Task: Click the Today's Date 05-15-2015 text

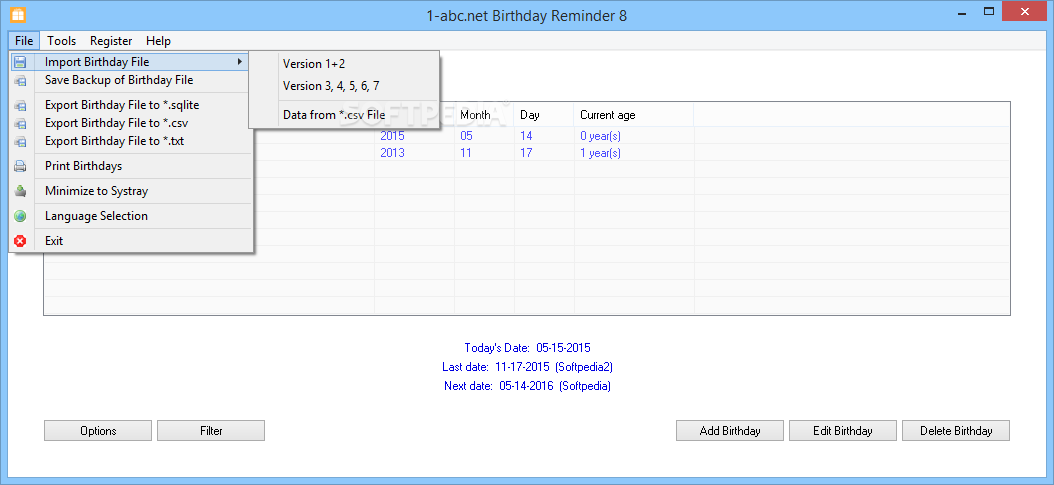Action: point(528,348)
